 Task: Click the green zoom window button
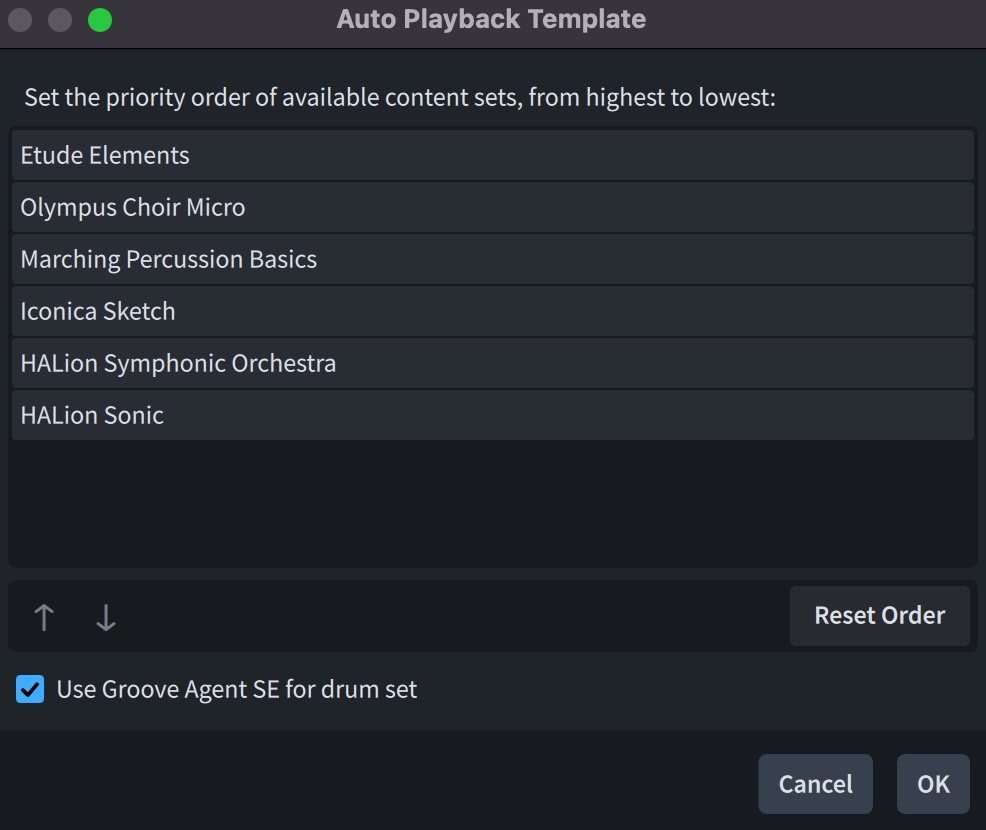pos(100,20)
